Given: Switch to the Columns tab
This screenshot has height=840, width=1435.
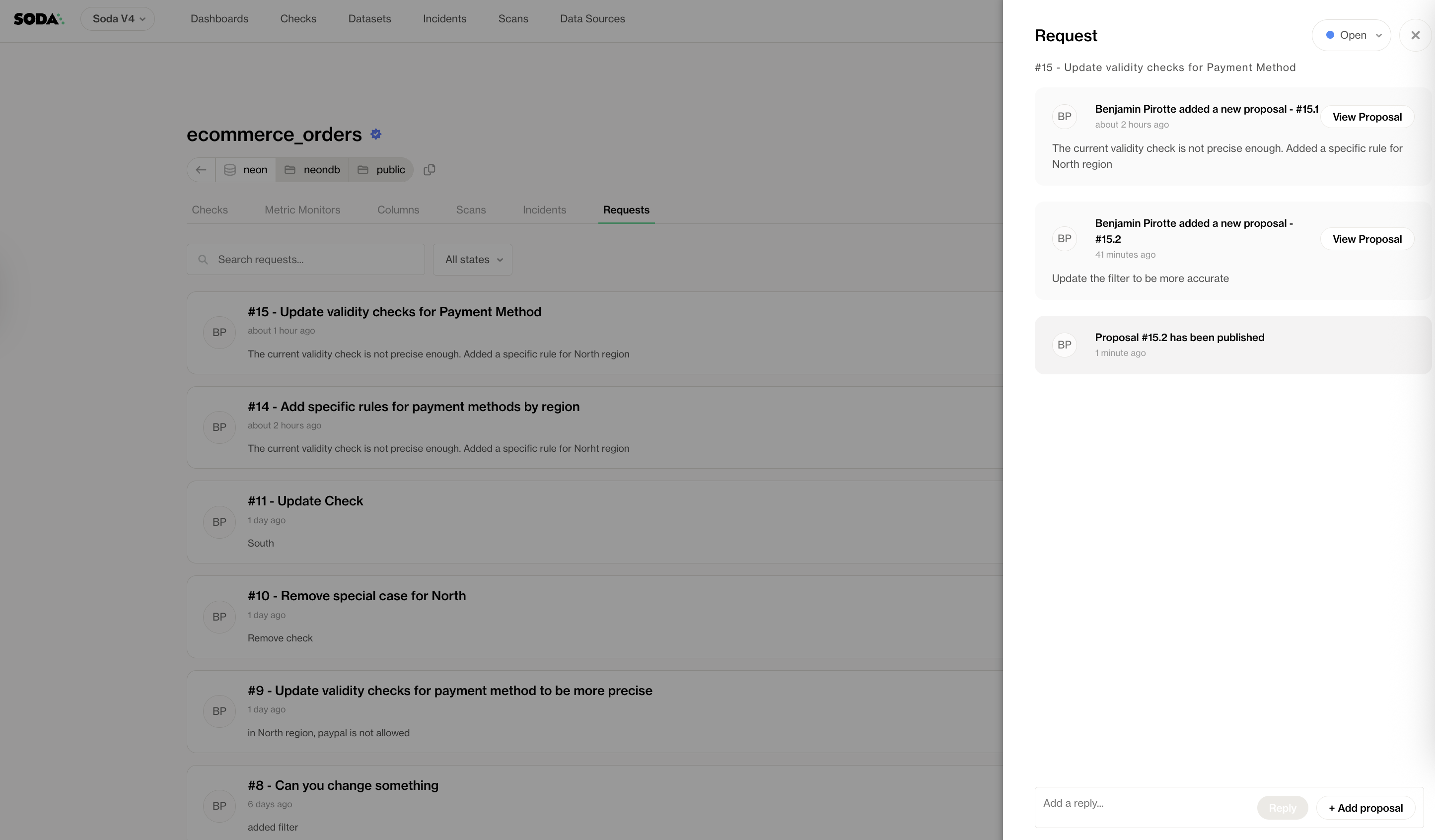Looking at the screenshot, I should click(398, 210).
